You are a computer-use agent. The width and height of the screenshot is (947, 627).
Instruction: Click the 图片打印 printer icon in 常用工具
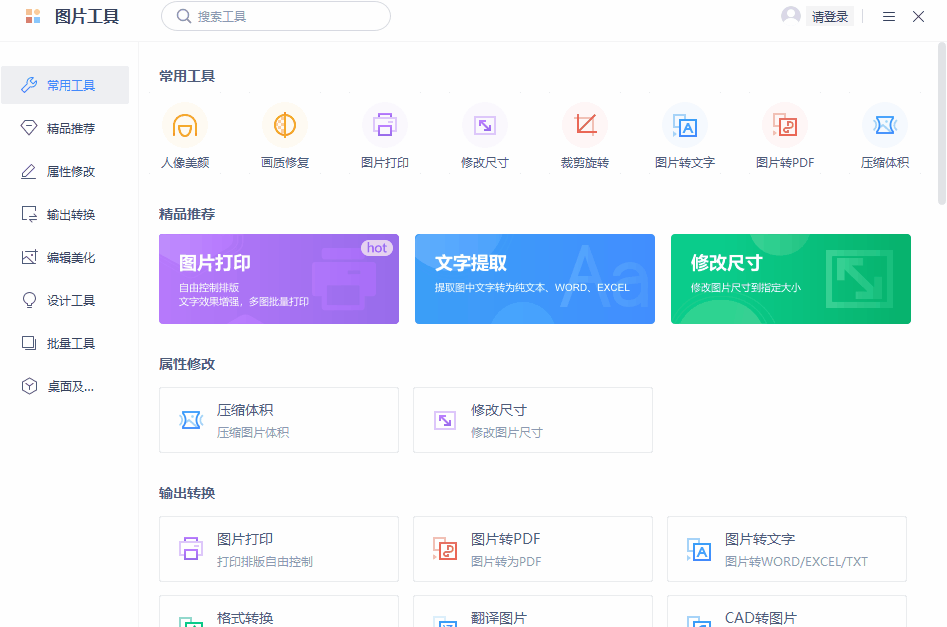pos(385,126)
